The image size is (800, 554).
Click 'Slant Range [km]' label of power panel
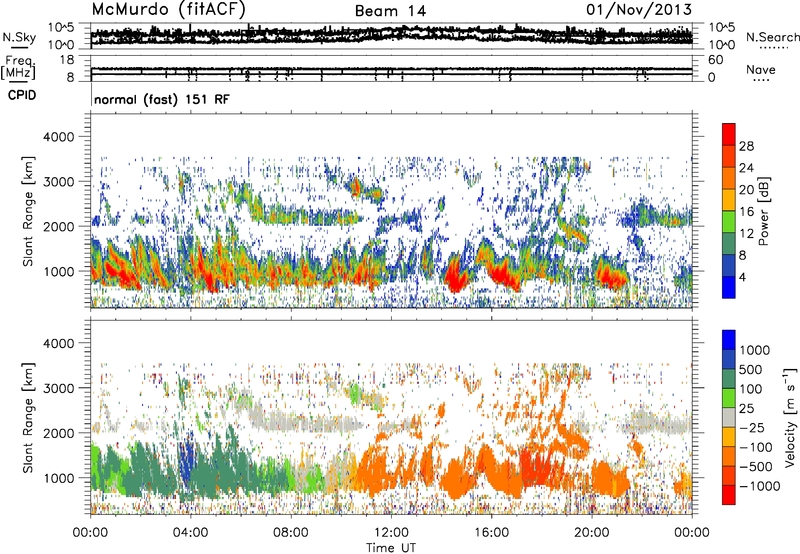(x=28, y=211)
